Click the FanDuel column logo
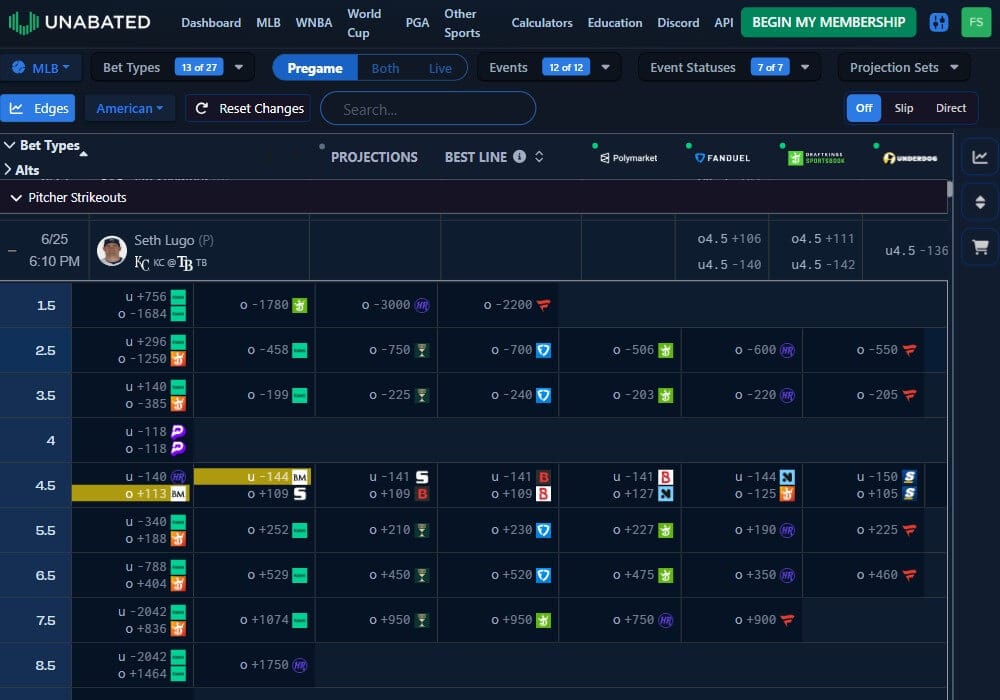 point(723,157)
